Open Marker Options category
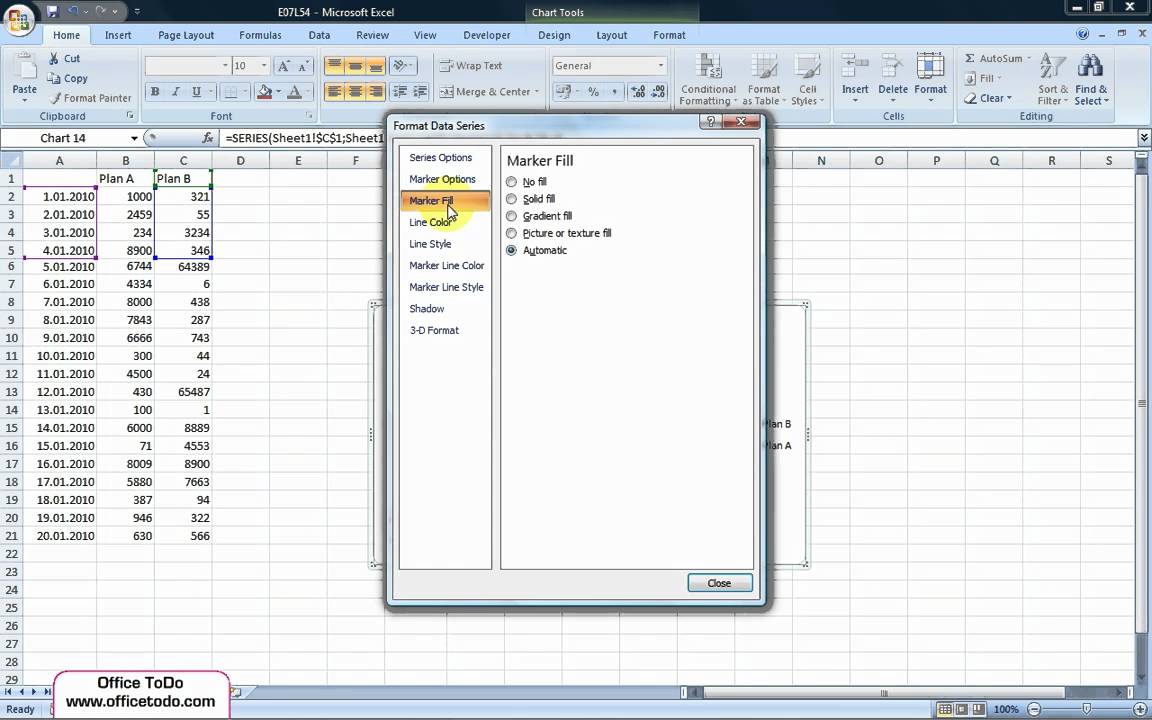The image size is (1152, 720). pos(442,179)
